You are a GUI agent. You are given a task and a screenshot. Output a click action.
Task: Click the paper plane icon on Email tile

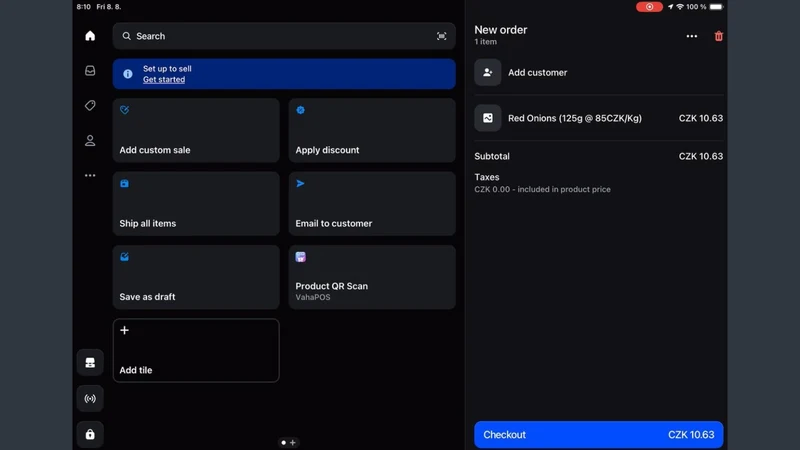point(301,183)
